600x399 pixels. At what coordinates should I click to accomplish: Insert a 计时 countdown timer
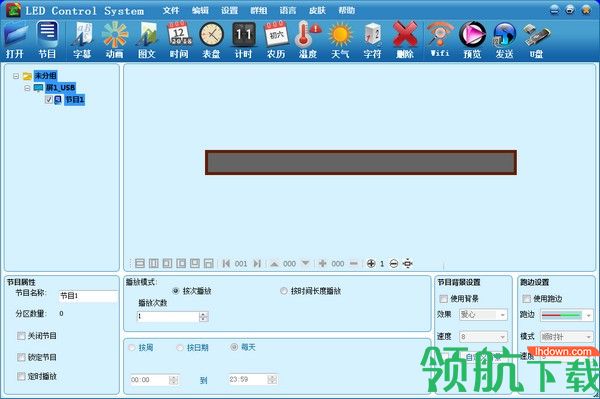click(243, 41)
